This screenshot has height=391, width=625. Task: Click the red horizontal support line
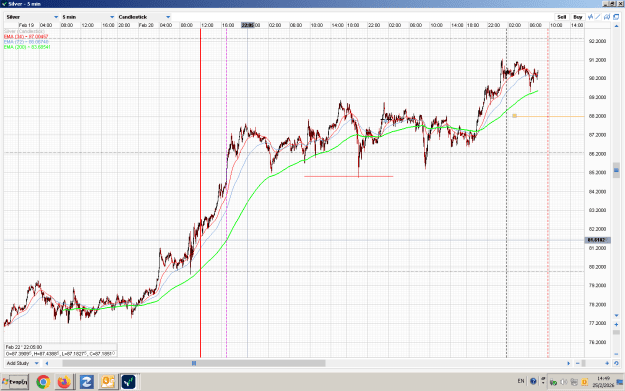pos(349,176)
